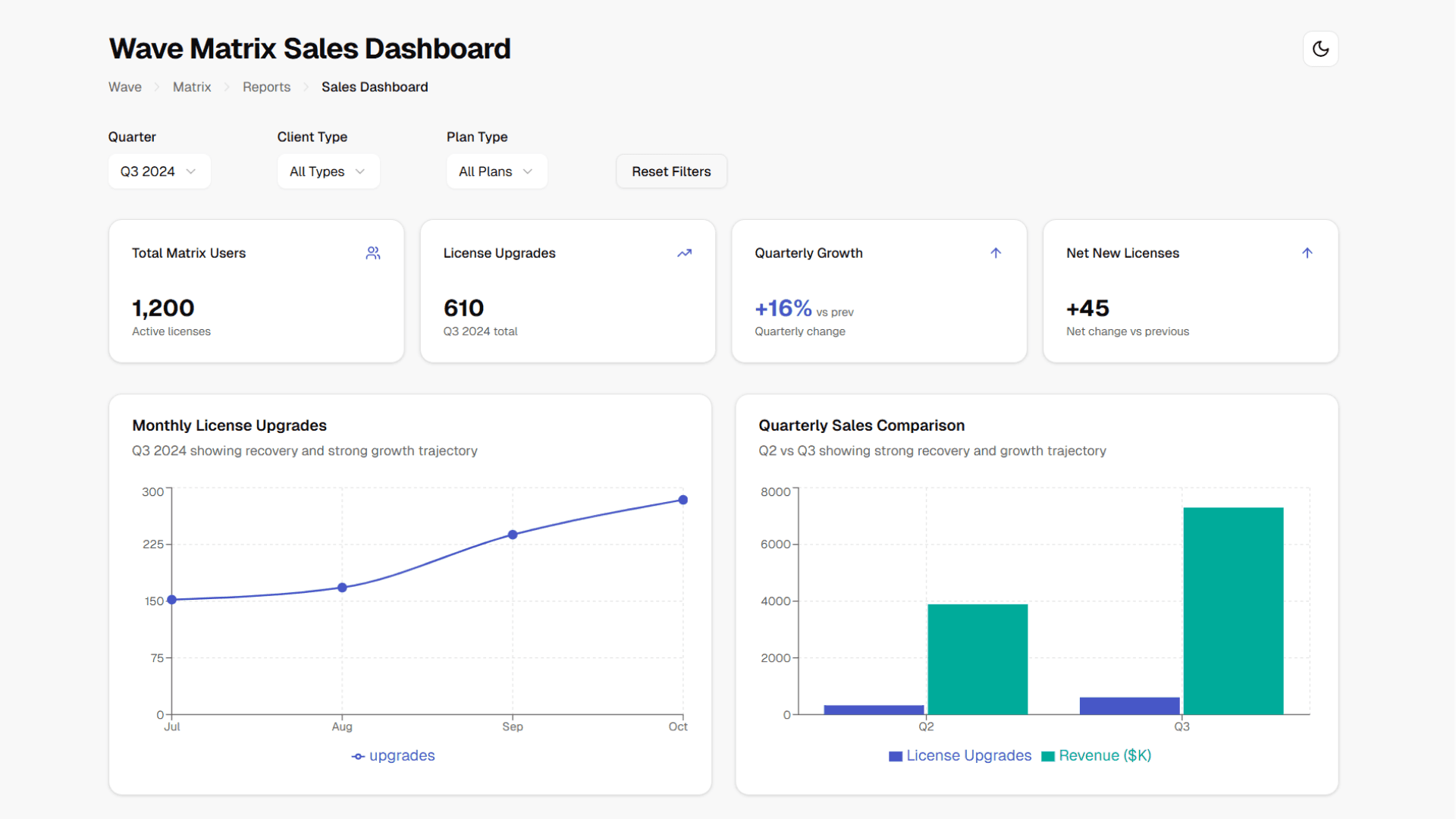Image resolution: width=1456 pixels, height=819 pixels.
Task: Select the Sep data point on line chart
Action: click(x=513, y=535)
